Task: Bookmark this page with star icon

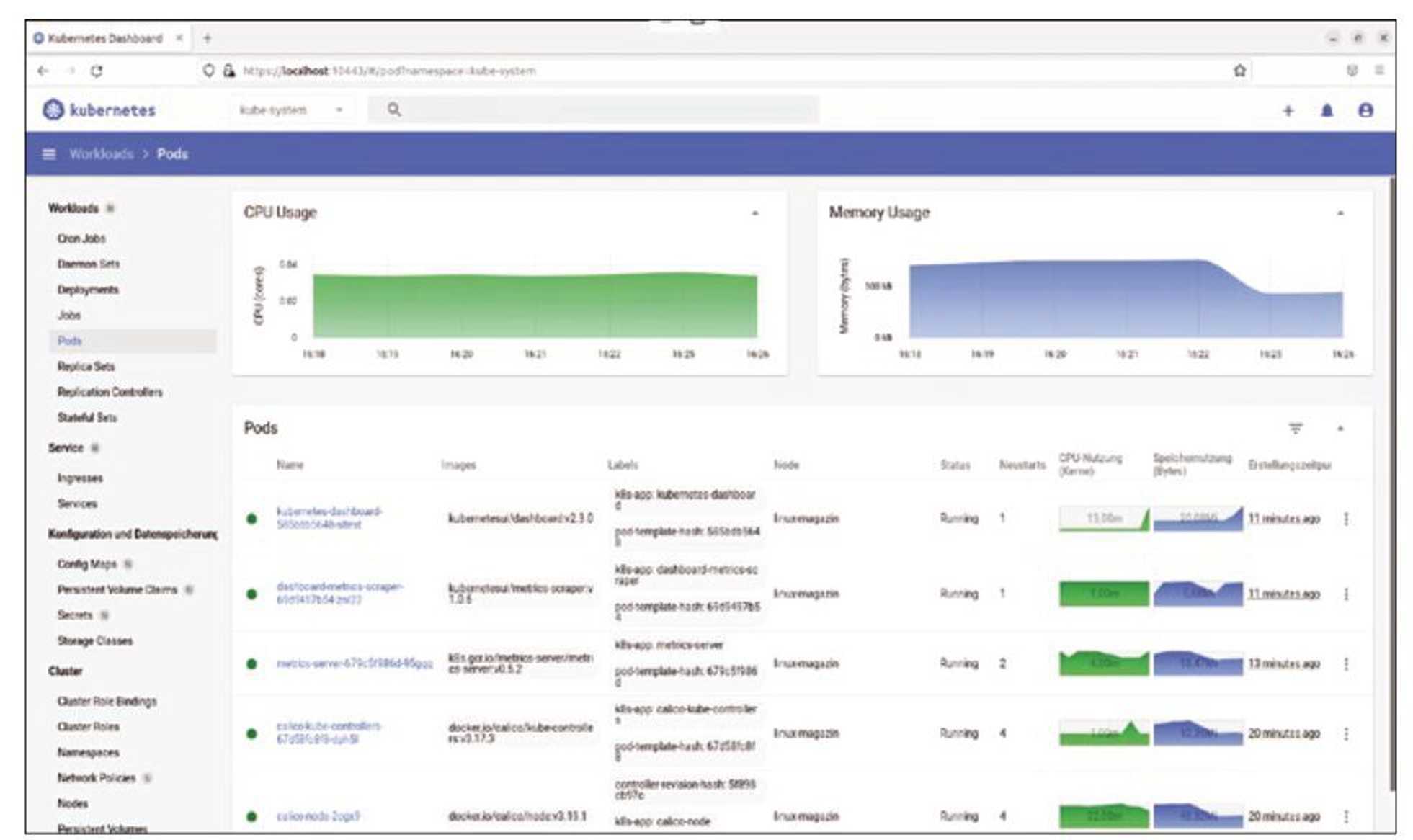Action: tap(1239, 71)
